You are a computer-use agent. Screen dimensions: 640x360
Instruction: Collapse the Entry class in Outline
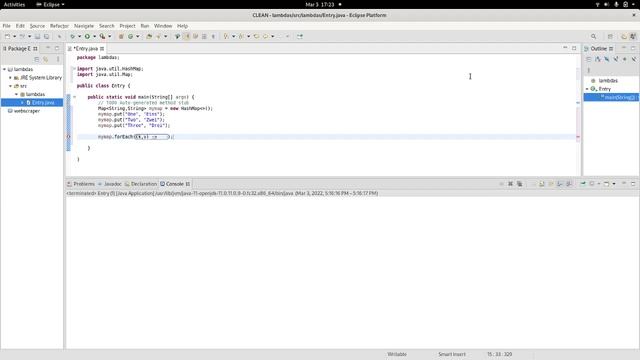587,89
